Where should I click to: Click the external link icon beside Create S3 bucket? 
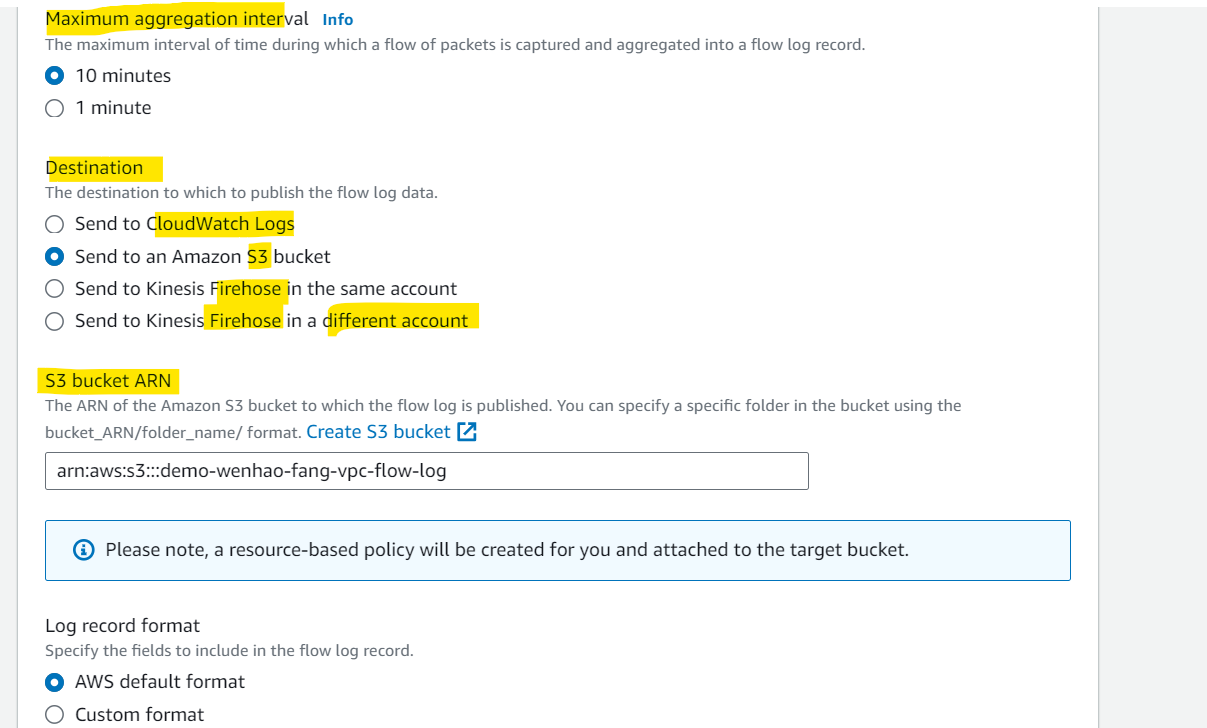point(467,432)
